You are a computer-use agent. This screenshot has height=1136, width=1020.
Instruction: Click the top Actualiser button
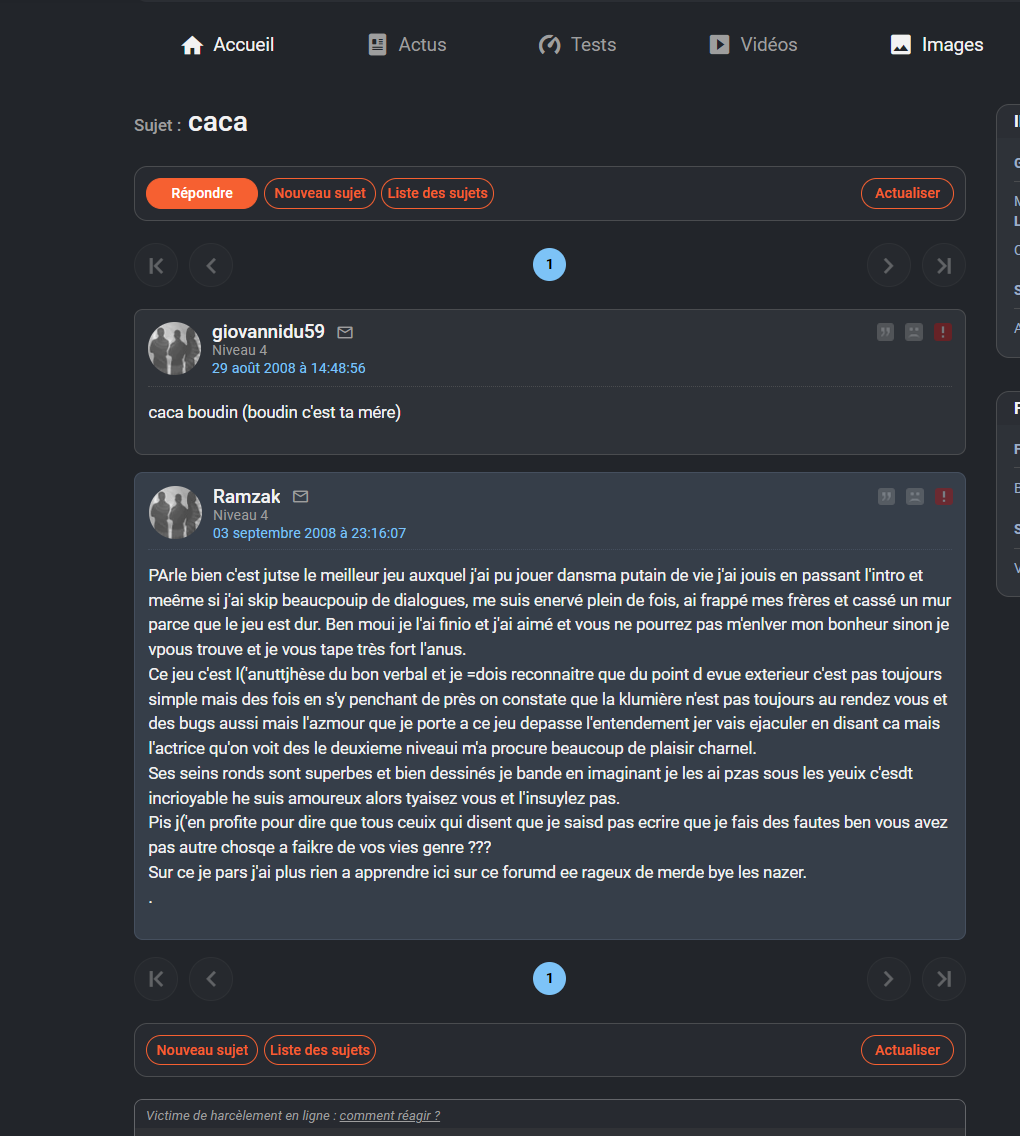point(907,193)
